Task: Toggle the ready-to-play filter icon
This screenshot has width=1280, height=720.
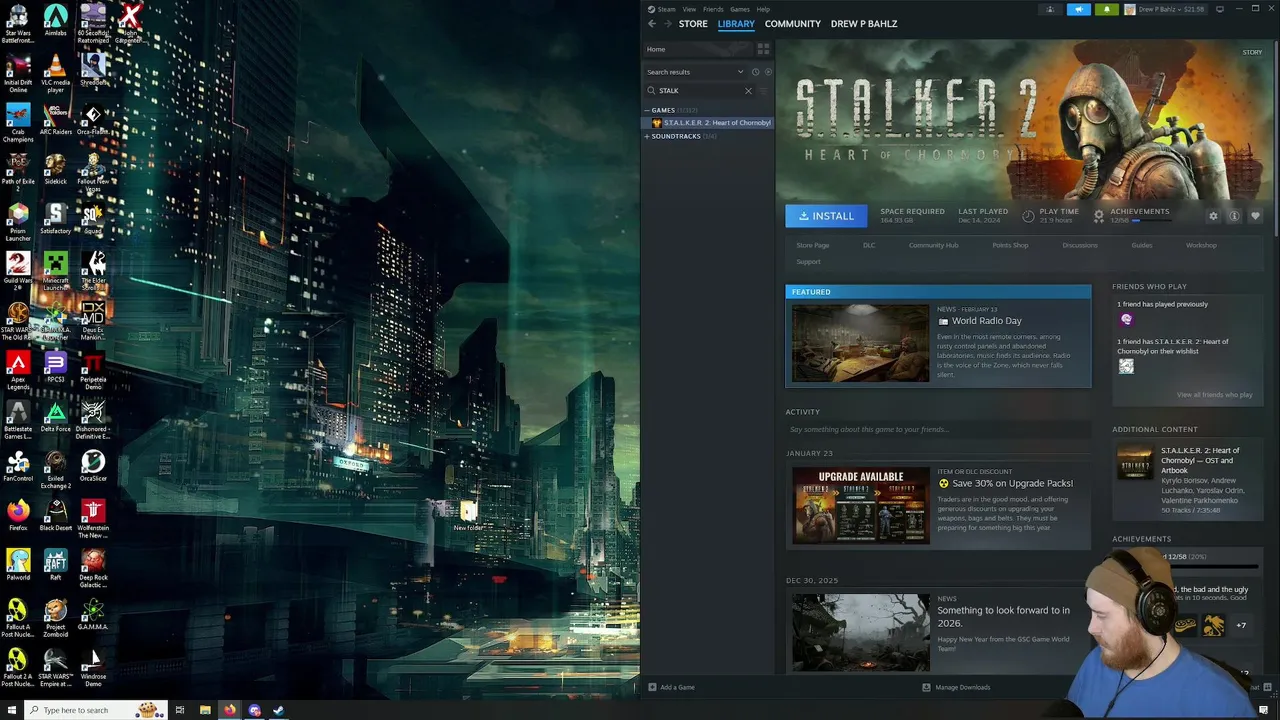Action: click(x=767, y=72)
